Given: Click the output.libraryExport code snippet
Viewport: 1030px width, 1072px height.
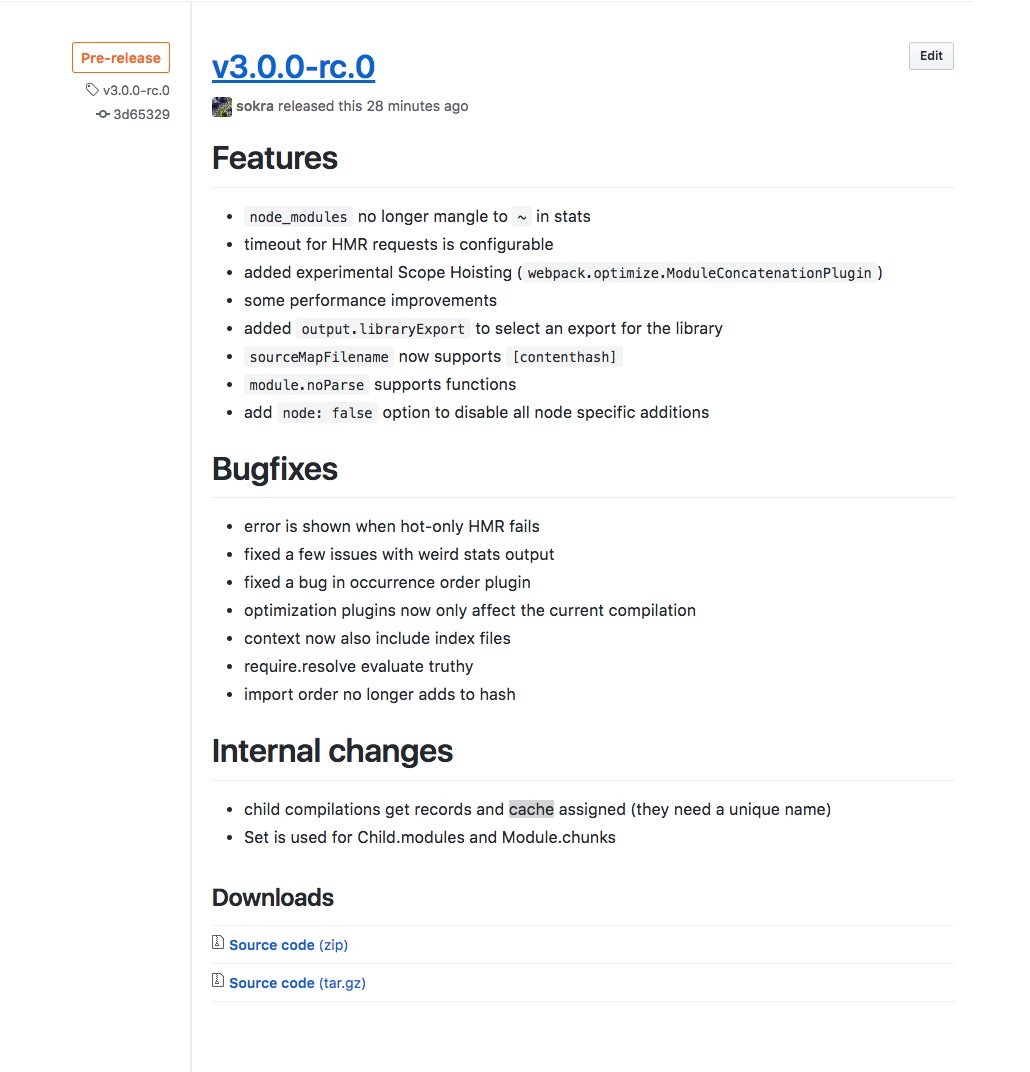Looking at the screenshot, I should click(x=383, y=330).
